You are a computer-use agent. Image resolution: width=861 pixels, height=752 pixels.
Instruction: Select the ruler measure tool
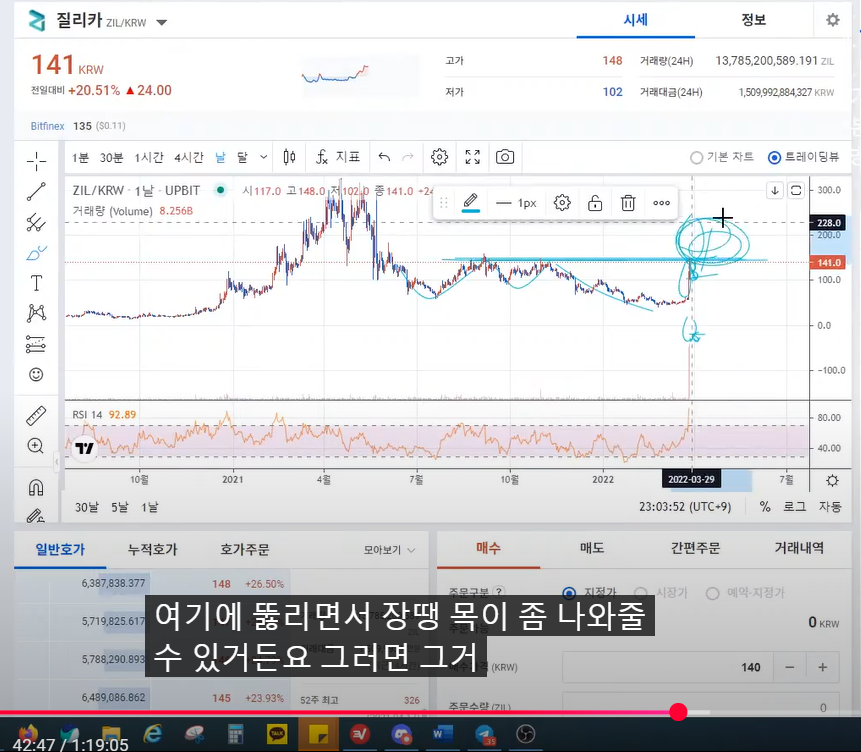[x=36, y=416]
